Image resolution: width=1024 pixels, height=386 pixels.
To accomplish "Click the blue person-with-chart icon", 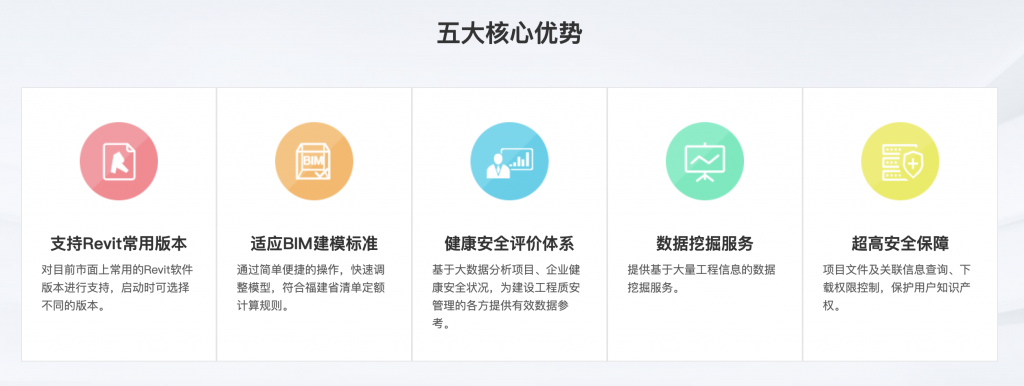I will pos(509,161).
